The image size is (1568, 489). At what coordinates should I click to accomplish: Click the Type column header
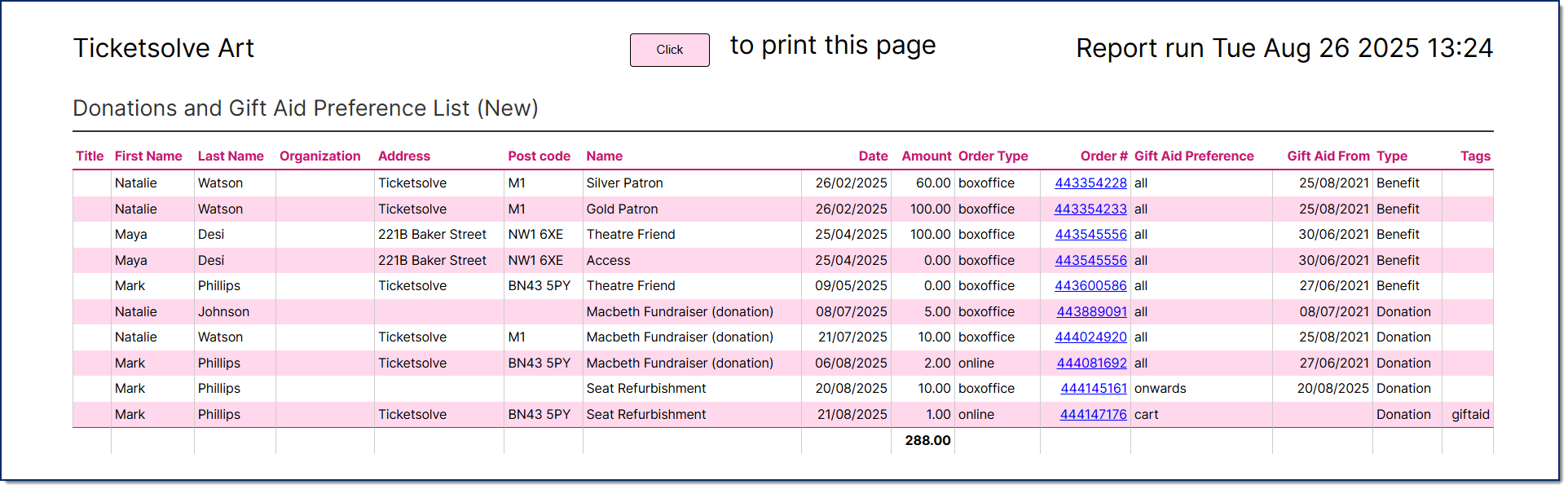tap(1392, 156)
